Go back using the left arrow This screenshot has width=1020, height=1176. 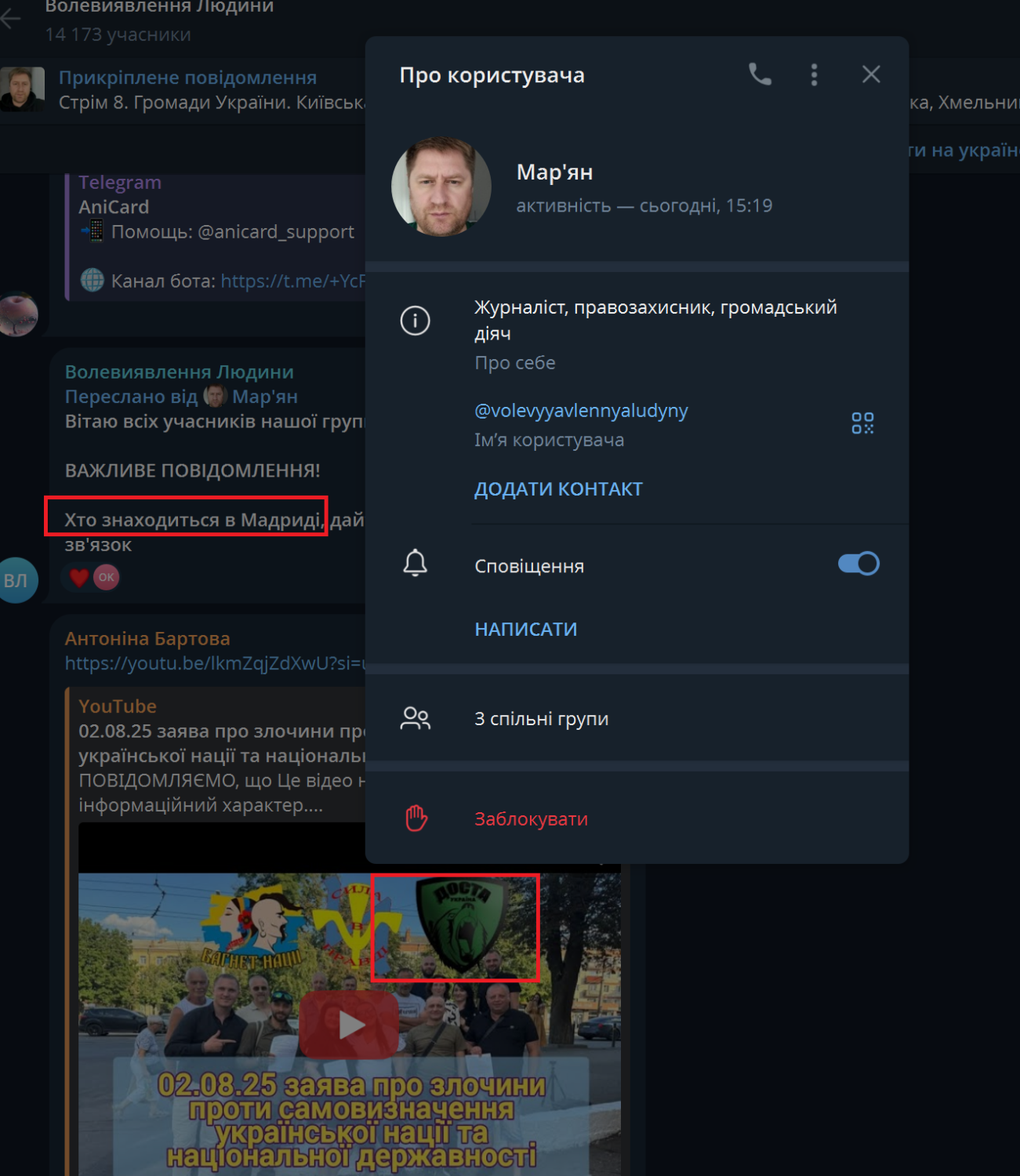(x=11, y=19)
